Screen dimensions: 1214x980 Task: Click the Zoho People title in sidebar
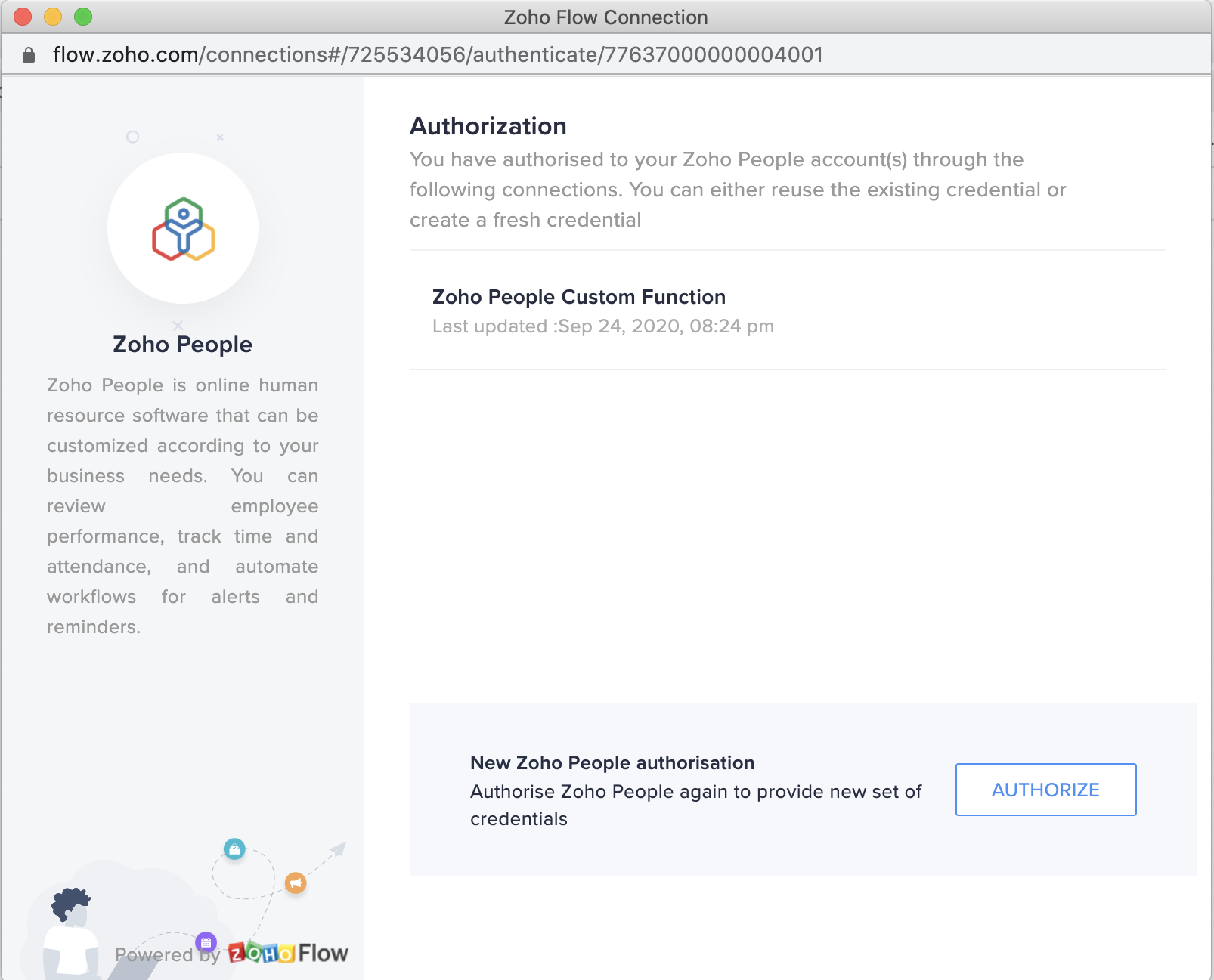point(182,345)
